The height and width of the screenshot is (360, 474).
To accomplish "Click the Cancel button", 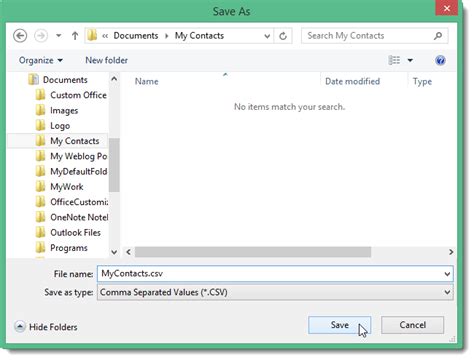I will click(412, 325).
